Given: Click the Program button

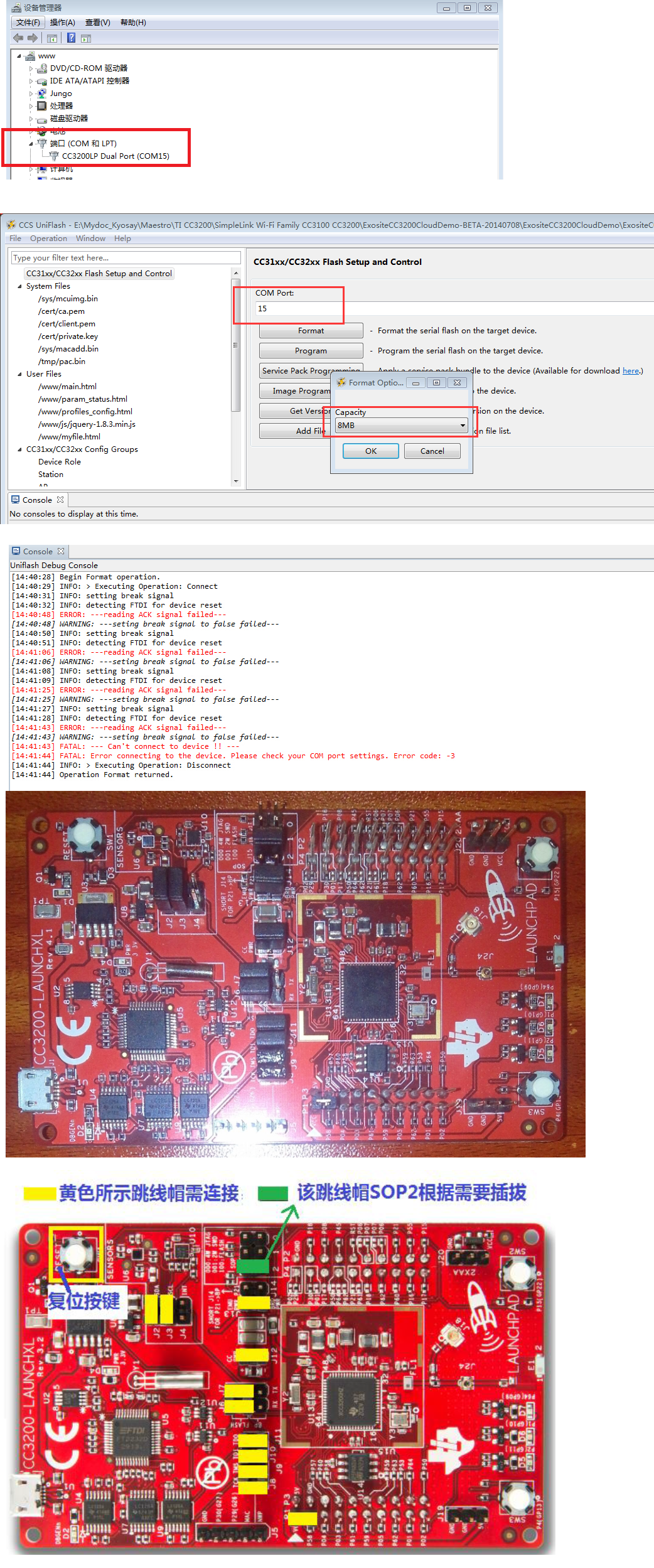Looking at the screenshot, I should click(x=311, y=351).
